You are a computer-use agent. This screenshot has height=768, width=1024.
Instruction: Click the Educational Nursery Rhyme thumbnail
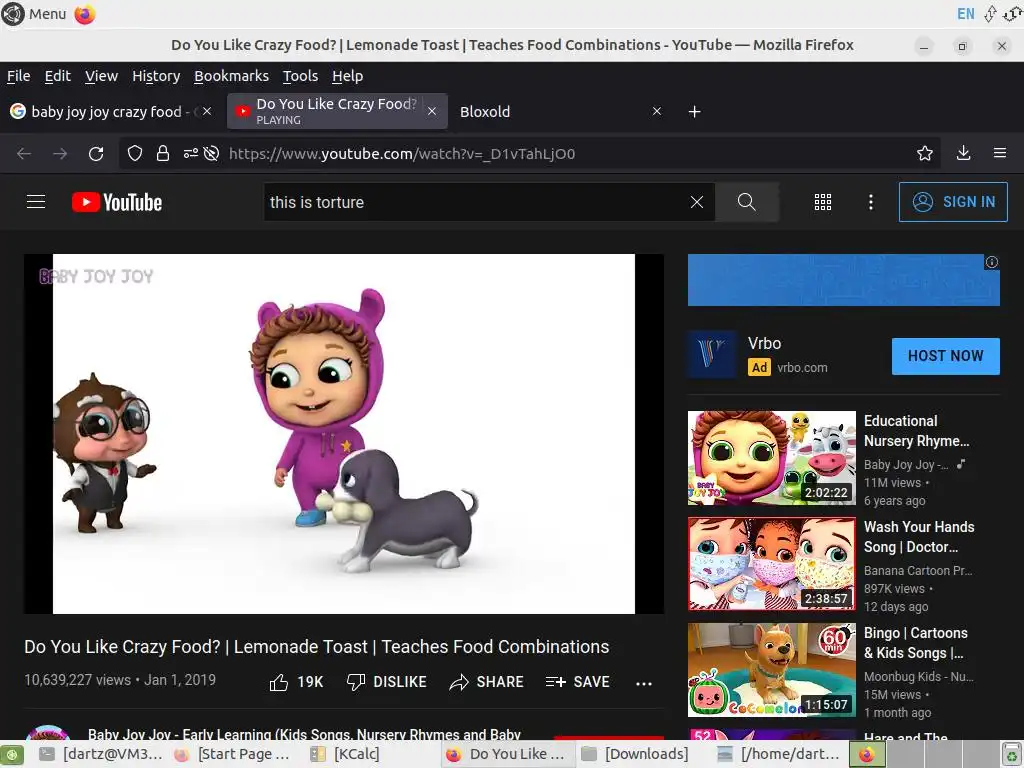tap(771, 458)
